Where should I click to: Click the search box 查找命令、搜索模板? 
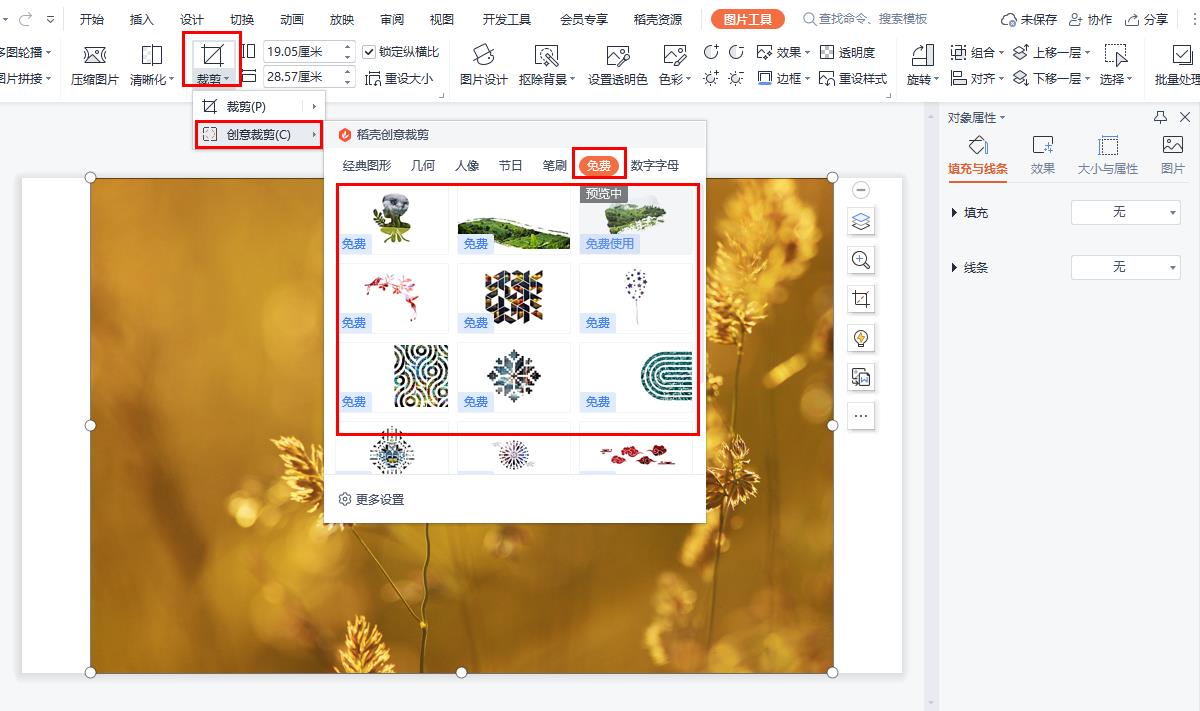pyautogui.click(x=866, y=19)
